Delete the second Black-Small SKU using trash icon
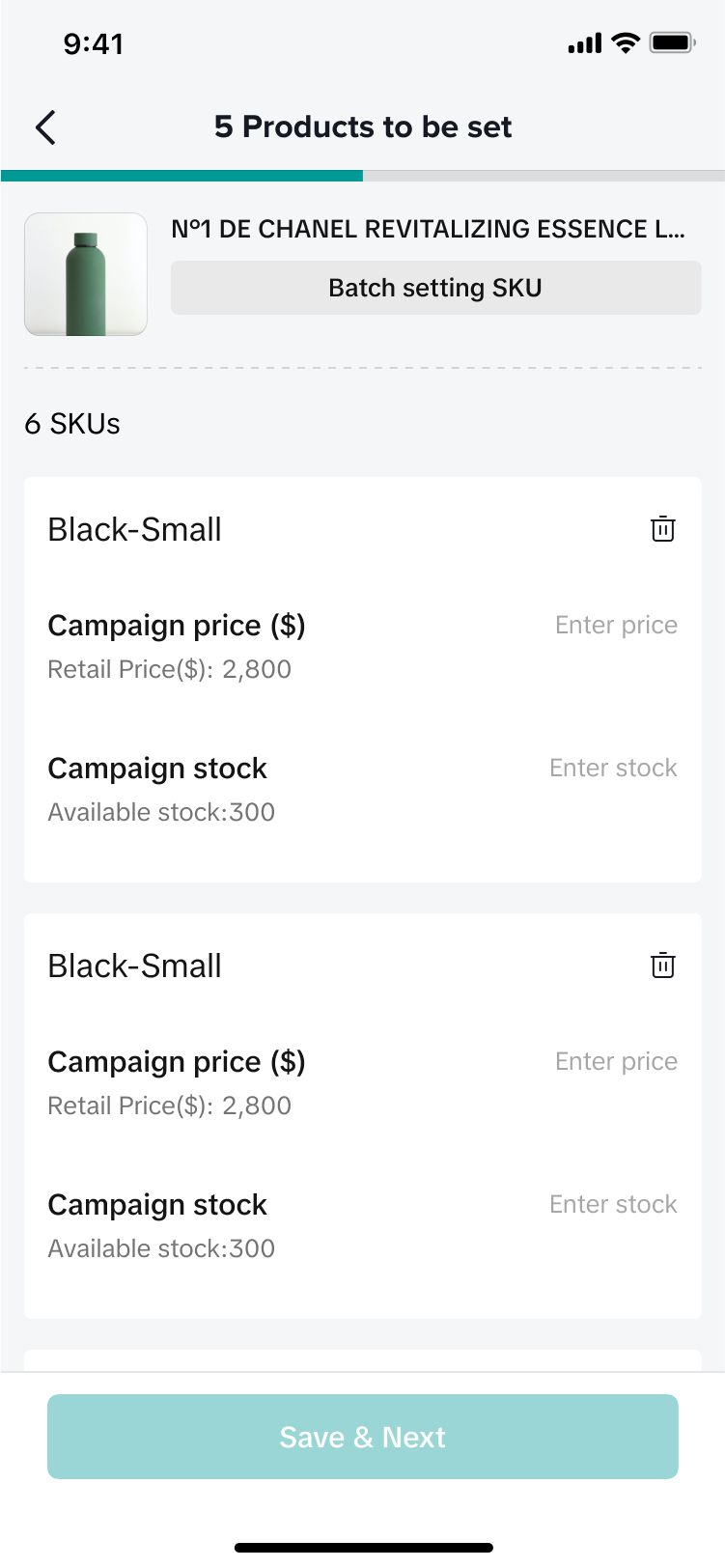The width and height of the screenshot is (725, 1568). point(663,966)
